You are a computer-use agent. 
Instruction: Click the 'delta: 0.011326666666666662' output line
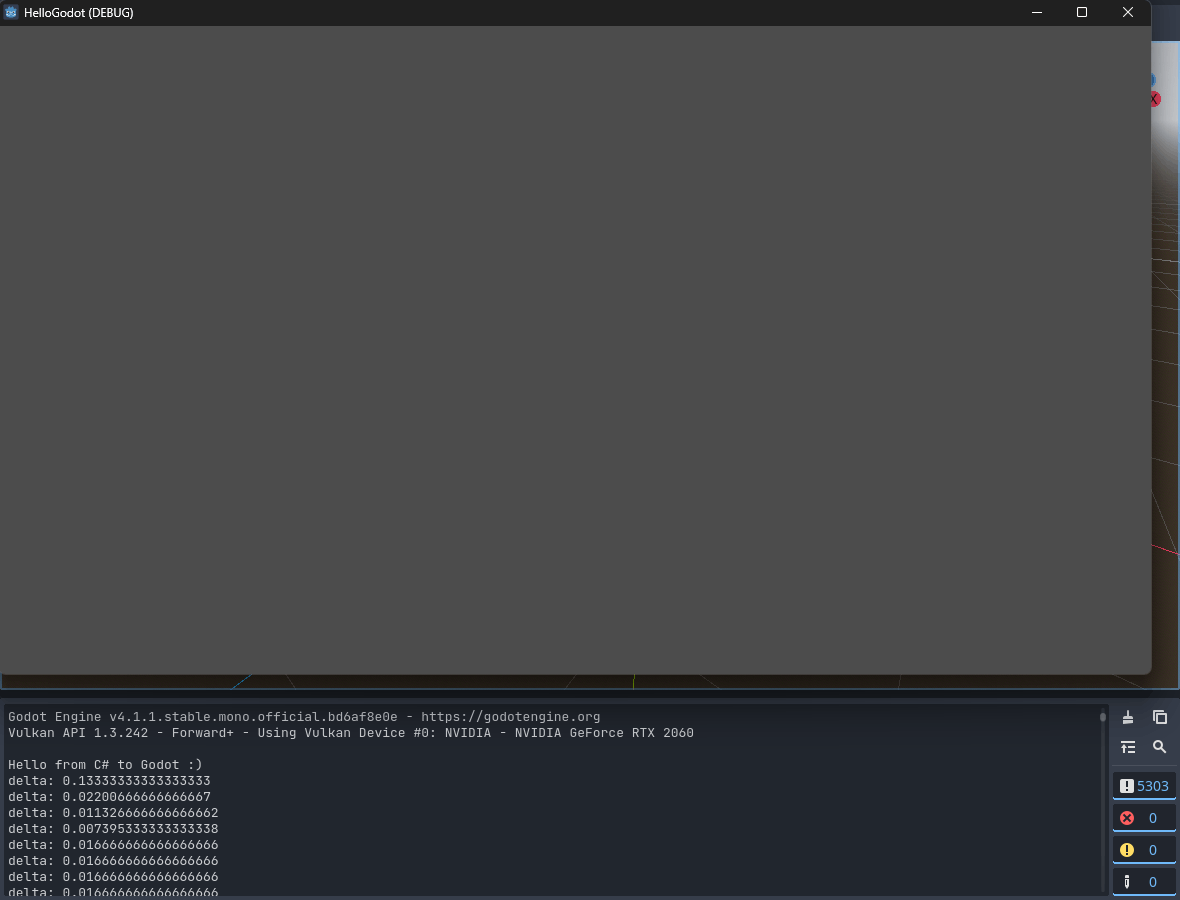[113, 813]
